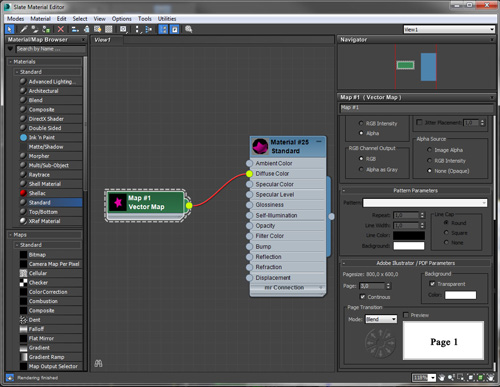Open the Page Transition Mode dropdown
The height and width of the screenshot is (387, 500).
tap(381, 319)
